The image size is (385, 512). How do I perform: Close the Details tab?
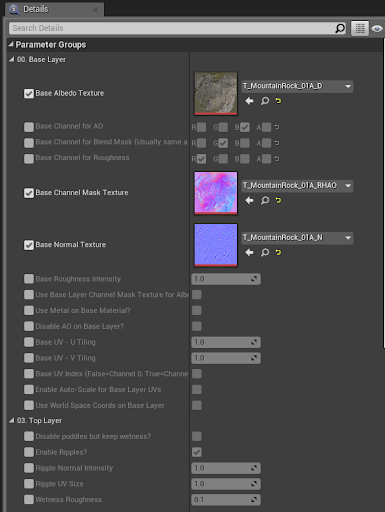pos(95,10)
